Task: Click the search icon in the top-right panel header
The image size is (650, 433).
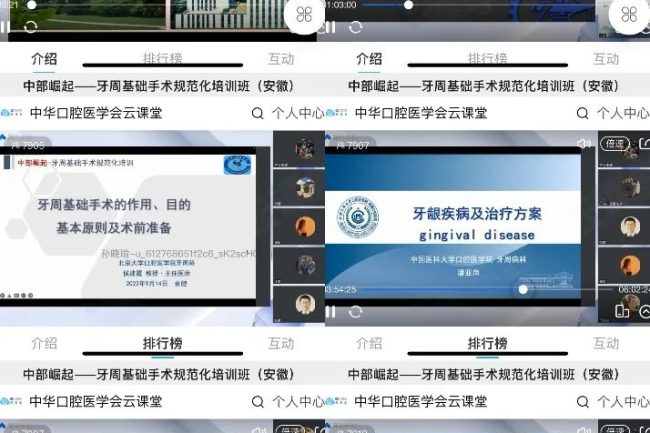Action: coord(583,113)
